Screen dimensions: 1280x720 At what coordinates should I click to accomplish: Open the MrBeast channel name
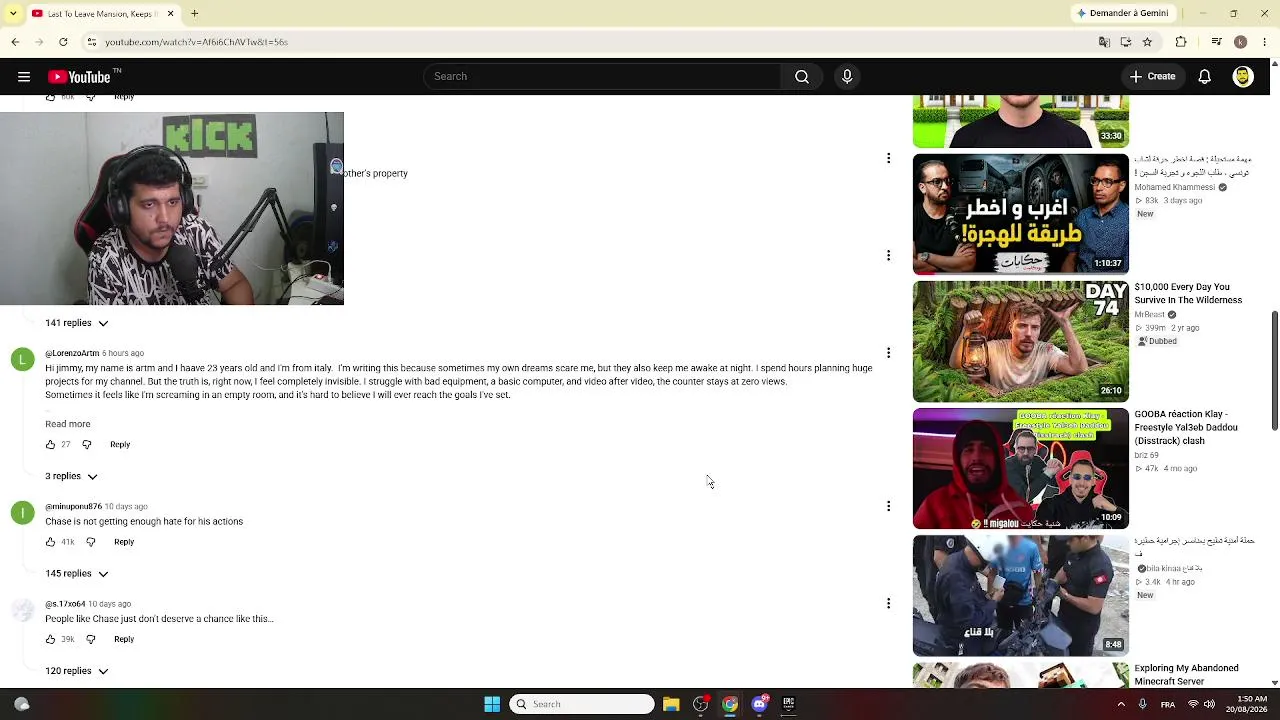1151,314
